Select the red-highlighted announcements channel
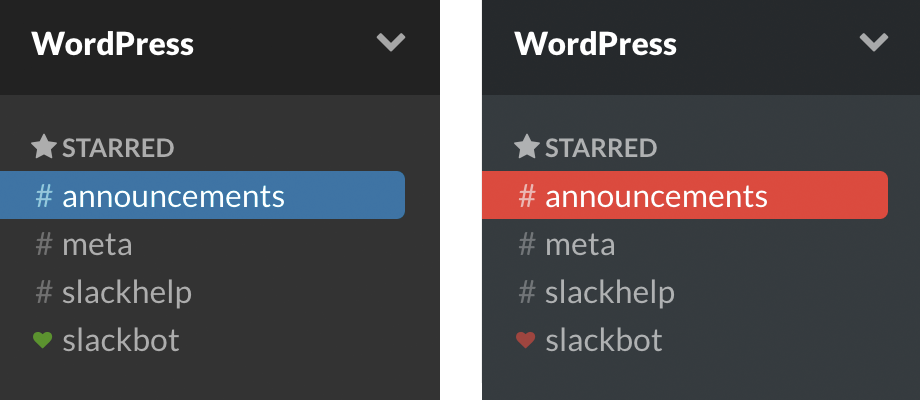 coord(656,196)
